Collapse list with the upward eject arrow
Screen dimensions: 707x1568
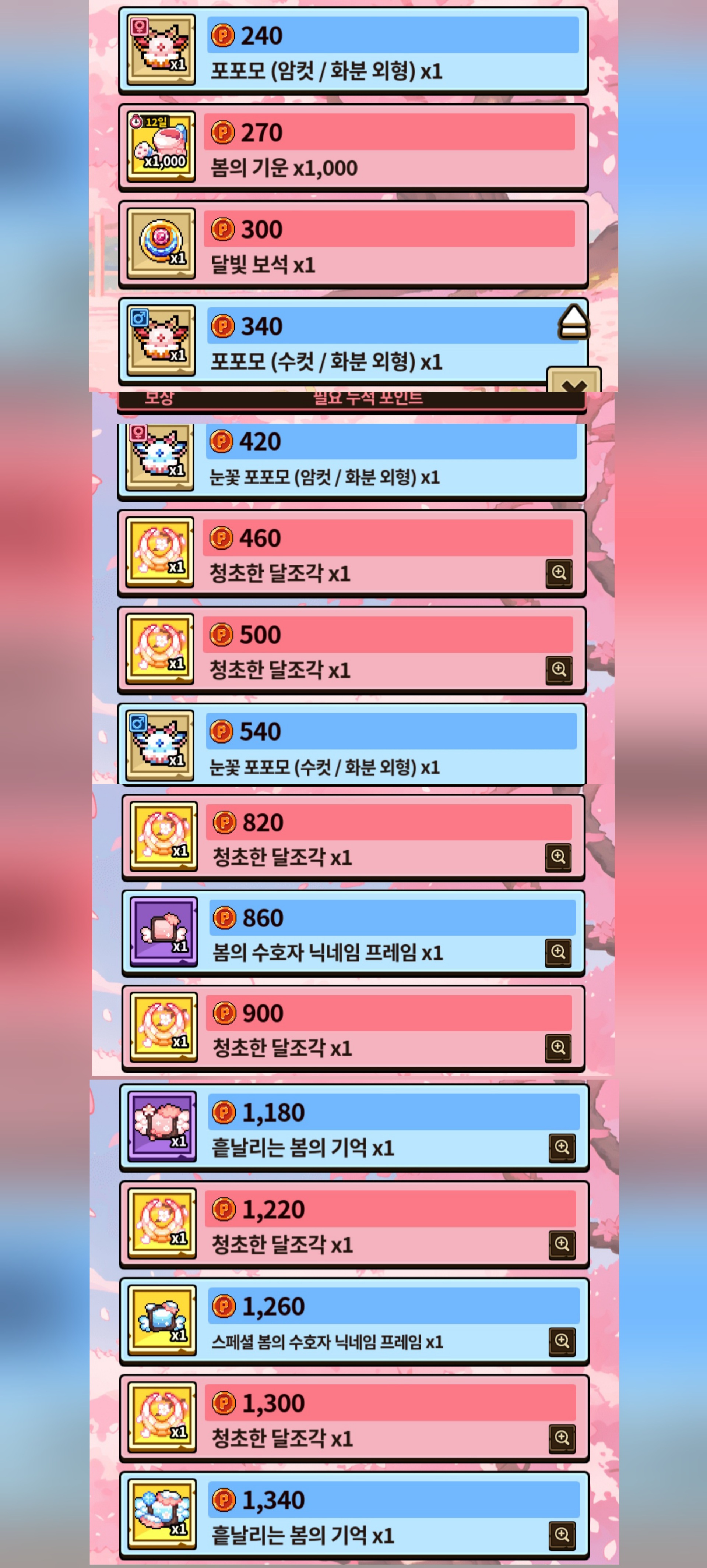pyautogui.click(x=574, y=321)
